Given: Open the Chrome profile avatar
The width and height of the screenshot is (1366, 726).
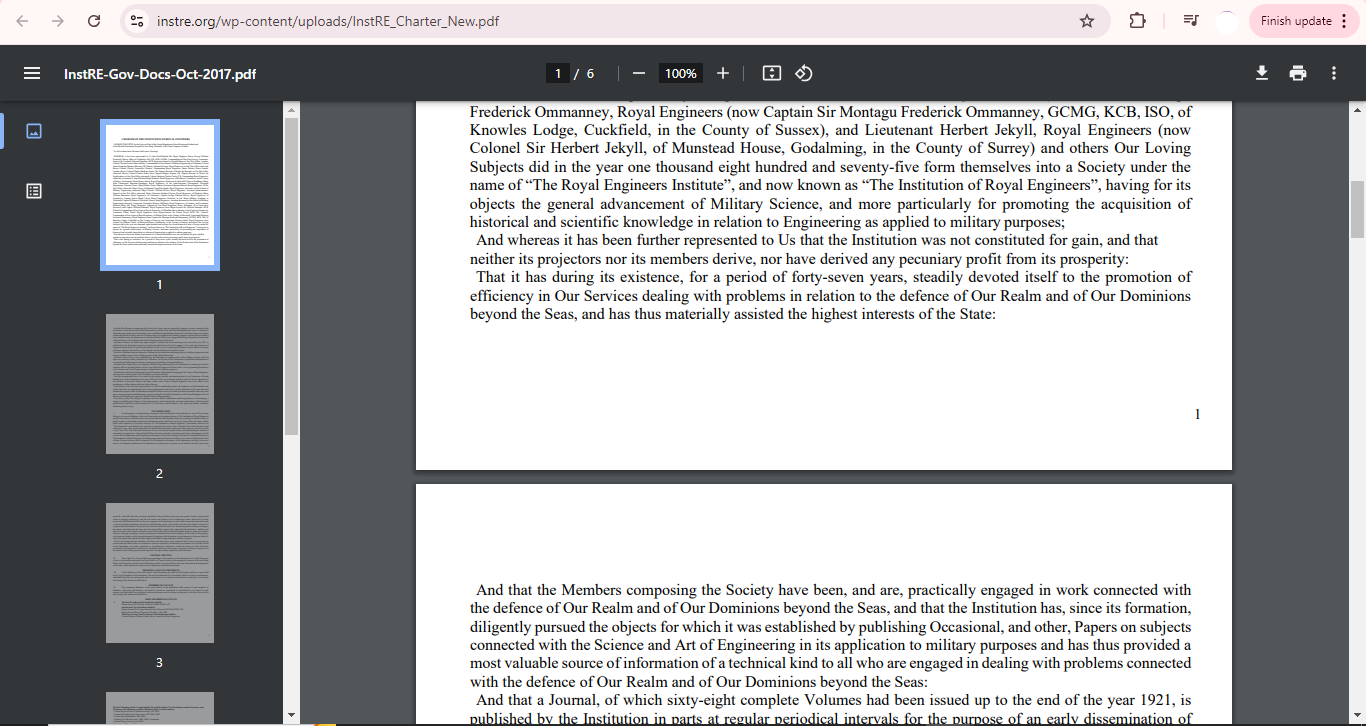Looking at the screenshot, I should point(1227,21).
